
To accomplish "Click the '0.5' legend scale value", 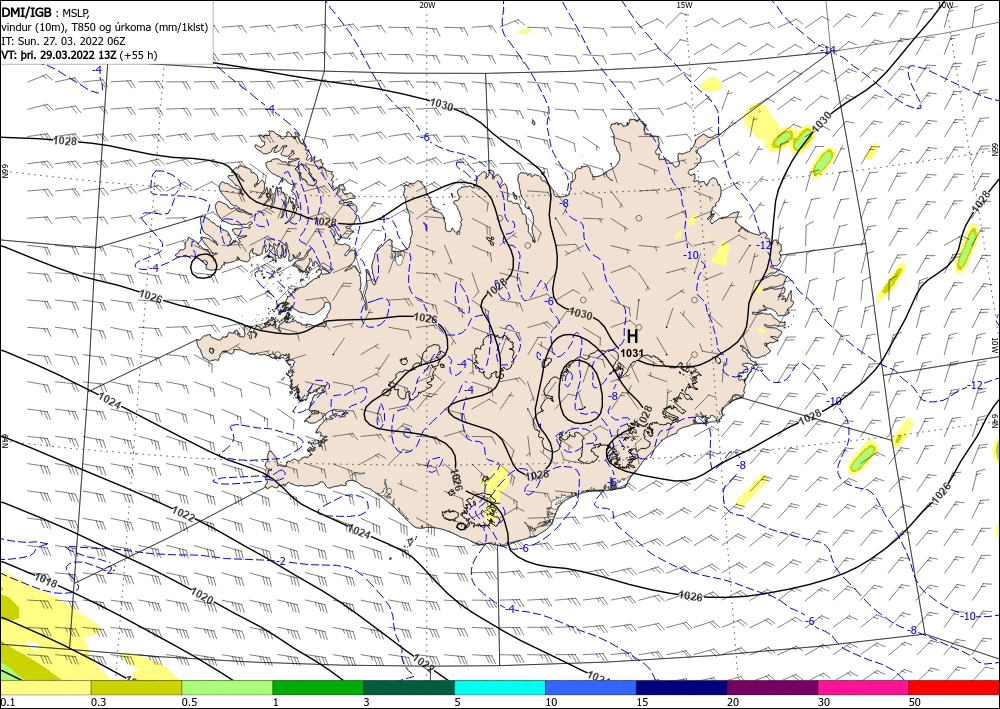I will pyautogui.click(x=189, y=702).
